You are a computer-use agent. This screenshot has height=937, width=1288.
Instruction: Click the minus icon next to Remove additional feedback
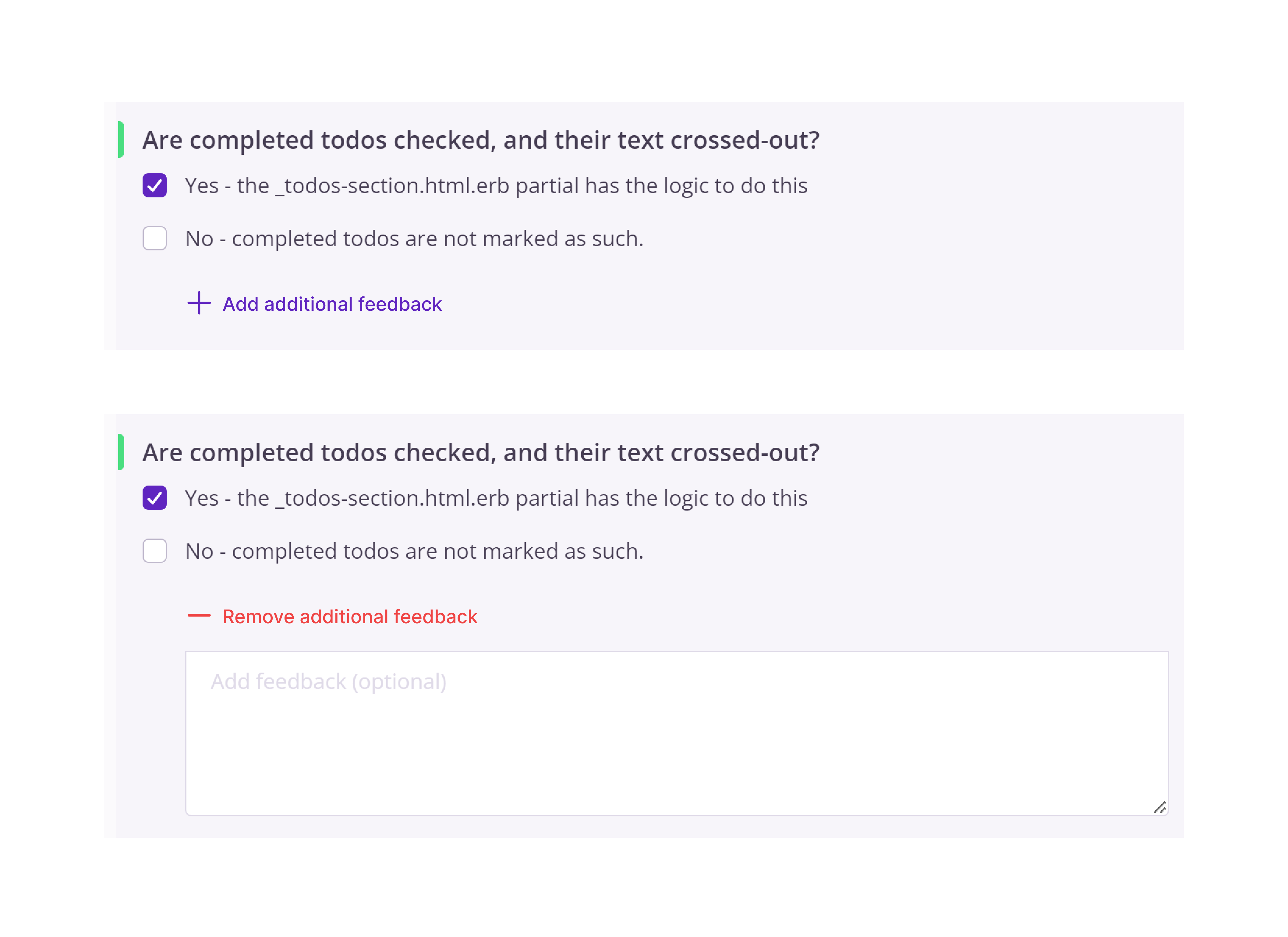[200, 616]
